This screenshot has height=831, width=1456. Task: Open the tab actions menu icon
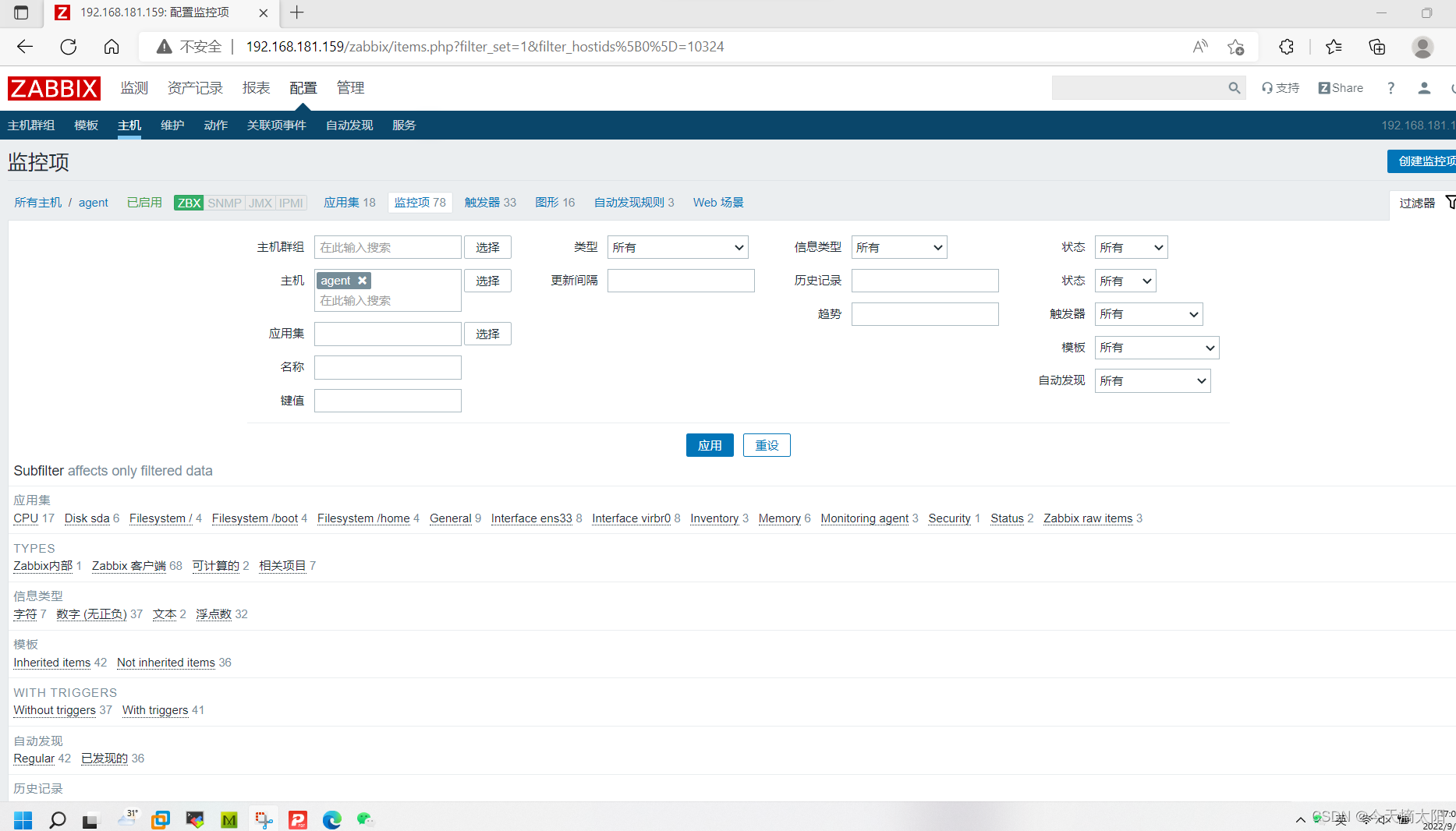[x=21, y=12]
